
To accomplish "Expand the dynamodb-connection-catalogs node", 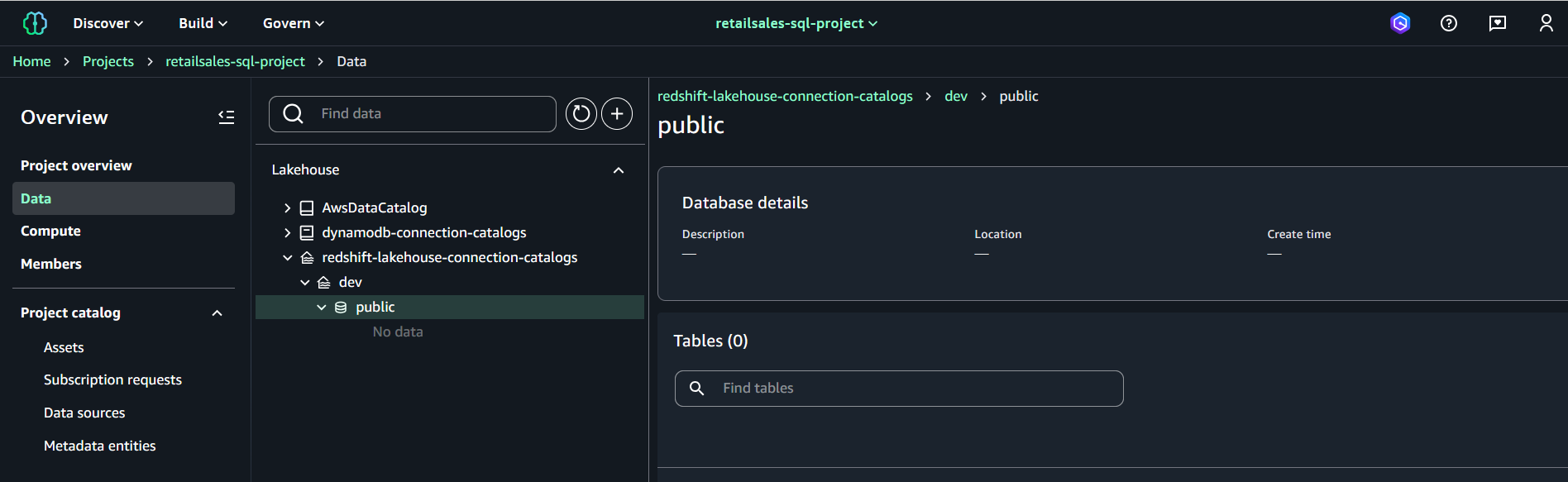I will [287, 233].
